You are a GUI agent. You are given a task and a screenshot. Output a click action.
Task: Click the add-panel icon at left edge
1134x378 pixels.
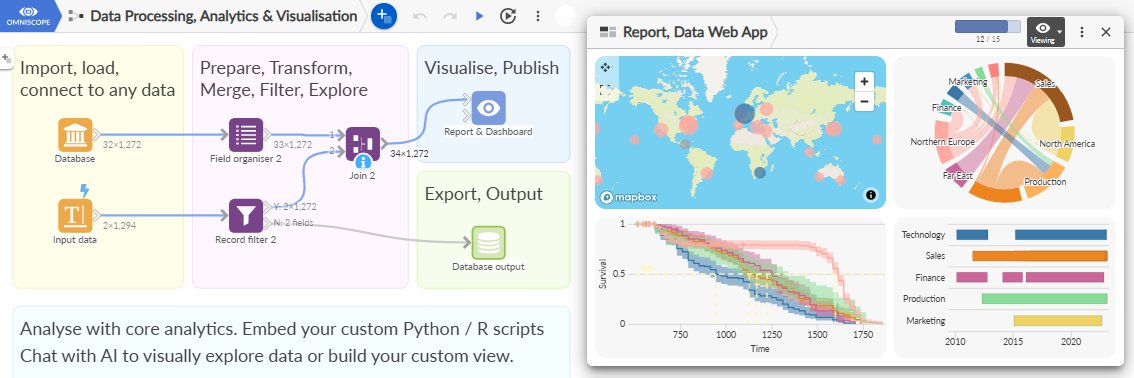[x=6, y=58]
